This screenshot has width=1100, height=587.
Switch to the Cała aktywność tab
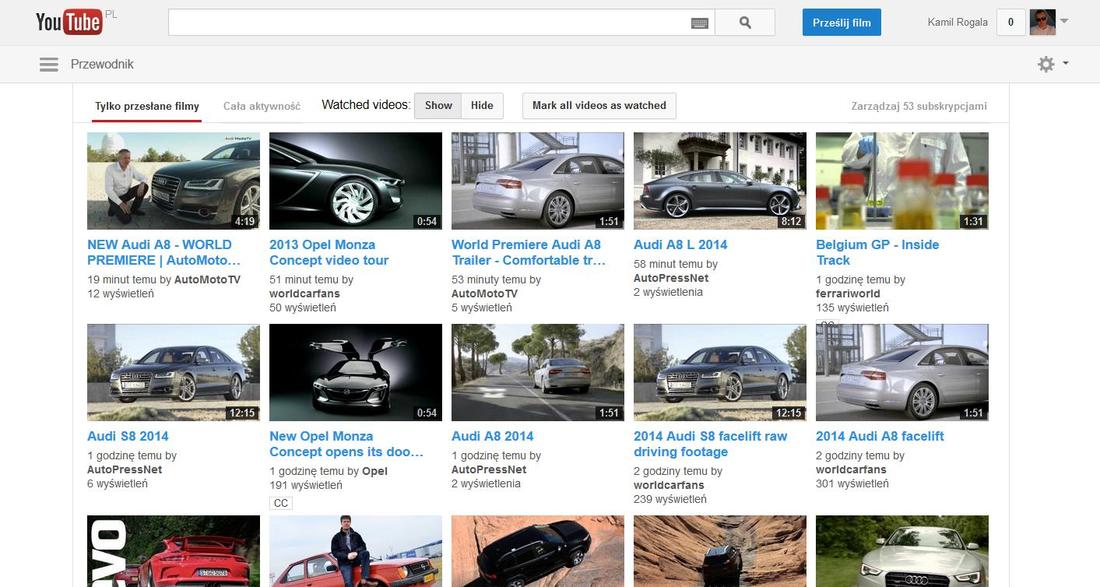[x=262, y=107]
